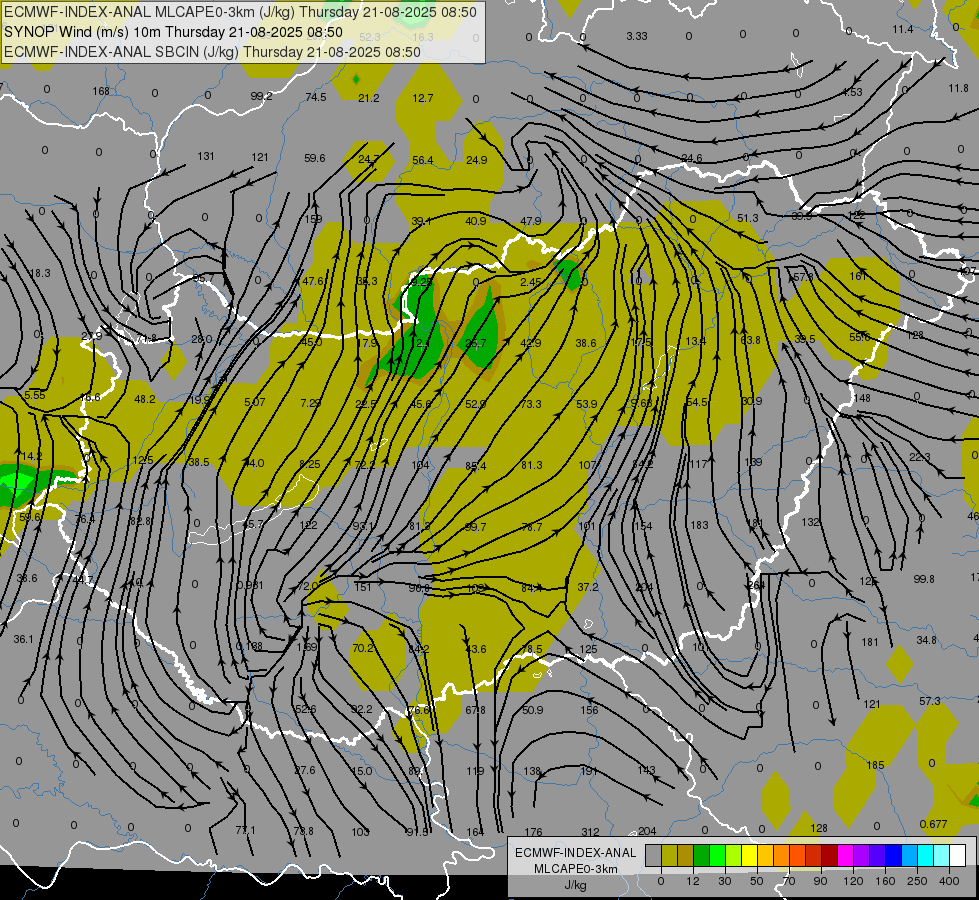The height and width of the screenshot is (900, 979).
Task: Click the map value 13.4
Action: tap(696, 341)
